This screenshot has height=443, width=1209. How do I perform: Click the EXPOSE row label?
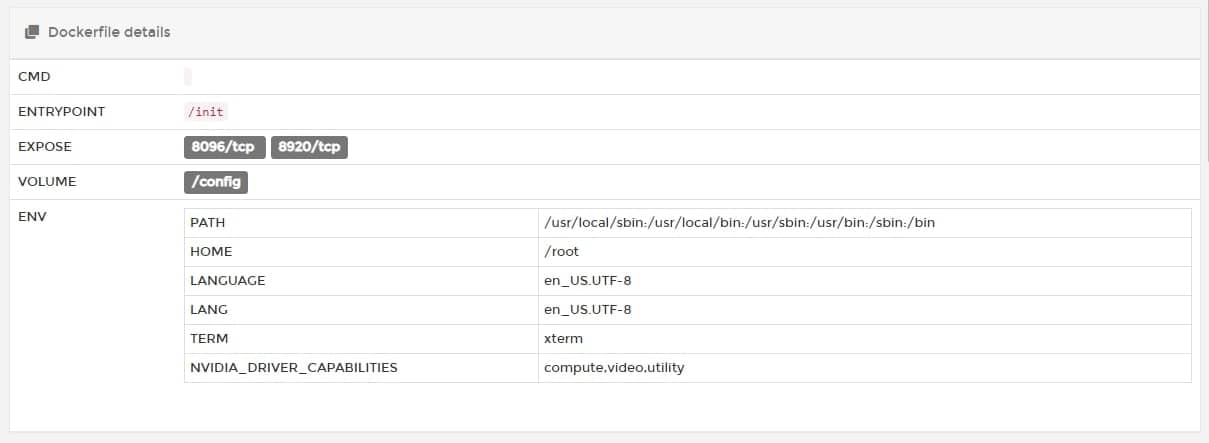tap(45, 147)
